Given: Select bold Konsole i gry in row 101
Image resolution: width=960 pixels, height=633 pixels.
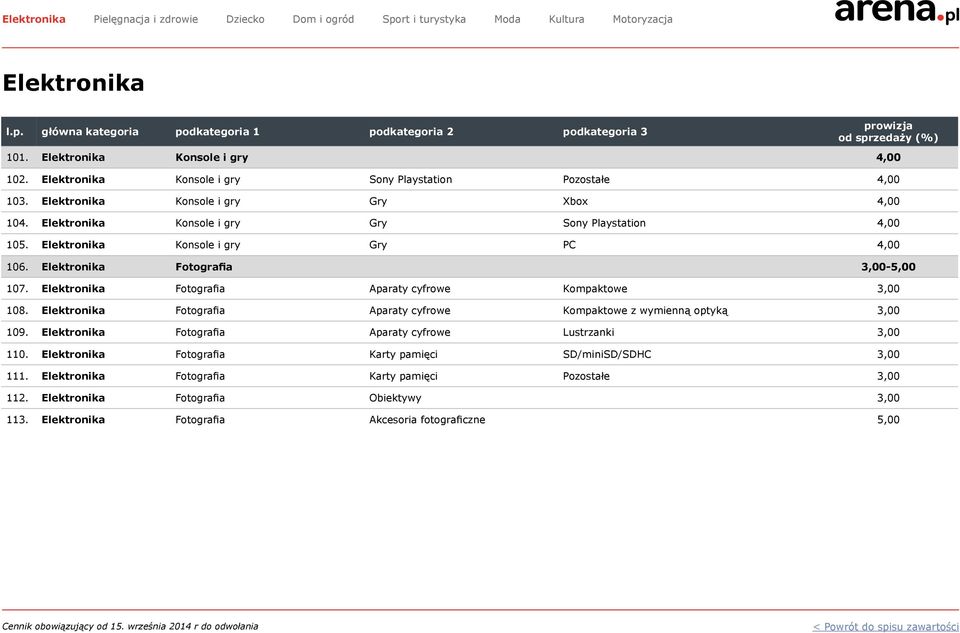Looking at the screenshot, I should point(212,157).
